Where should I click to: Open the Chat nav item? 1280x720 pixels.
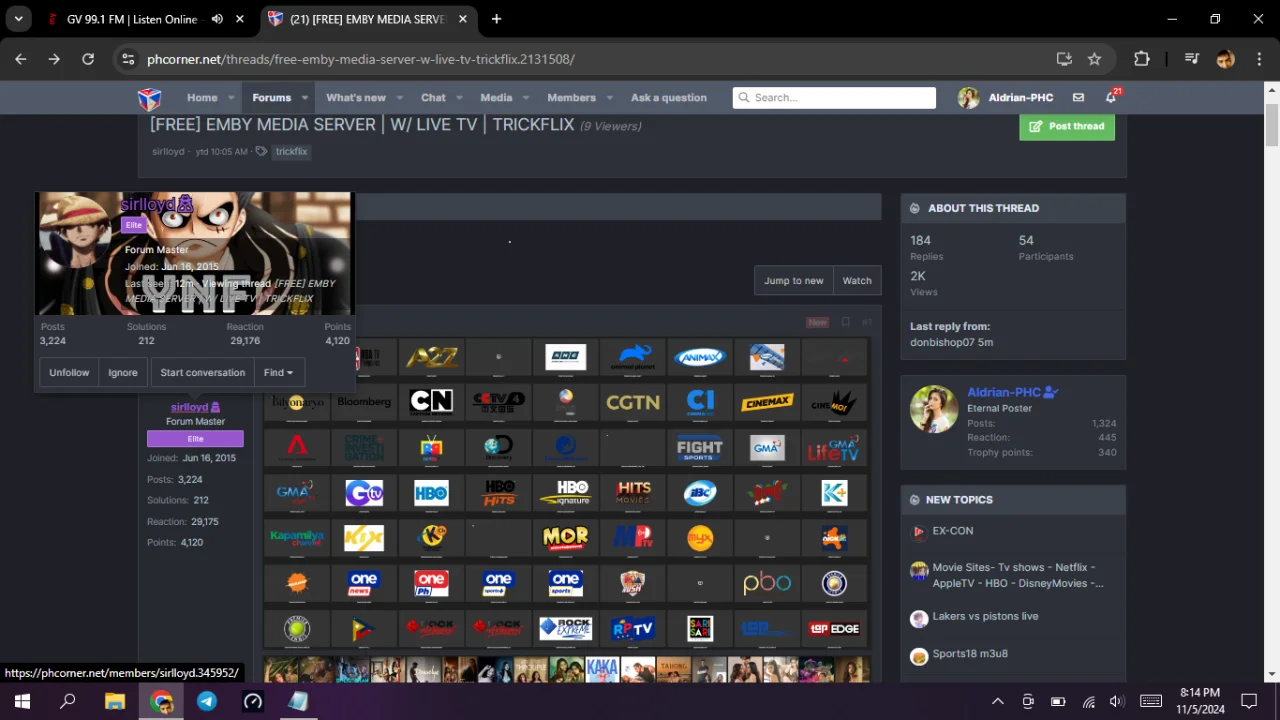pyautogui.click(x=433, y=98)
